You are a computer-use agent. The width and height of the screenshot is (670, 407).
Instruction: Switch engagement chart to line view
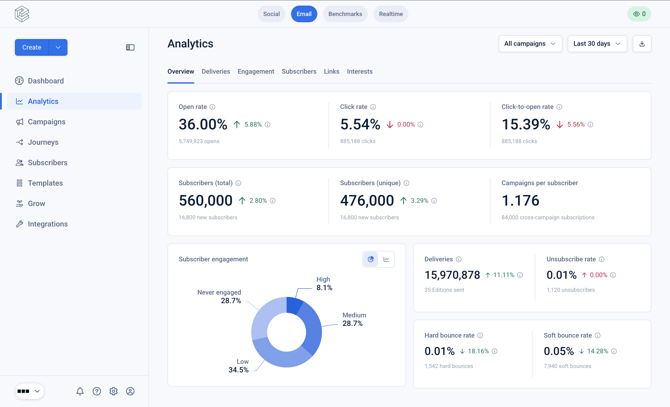[x=386, y=259]
